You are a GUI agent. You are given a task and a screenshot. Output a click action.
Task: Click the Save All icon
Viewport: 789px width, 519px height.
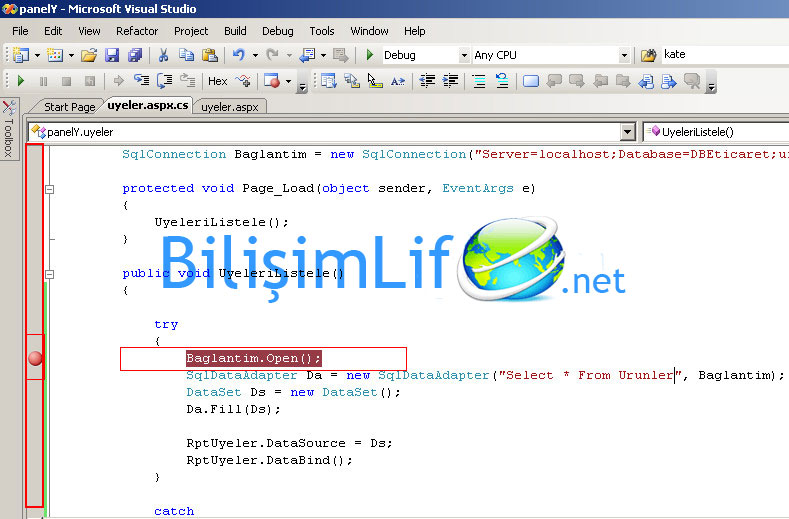coord(135,55)
